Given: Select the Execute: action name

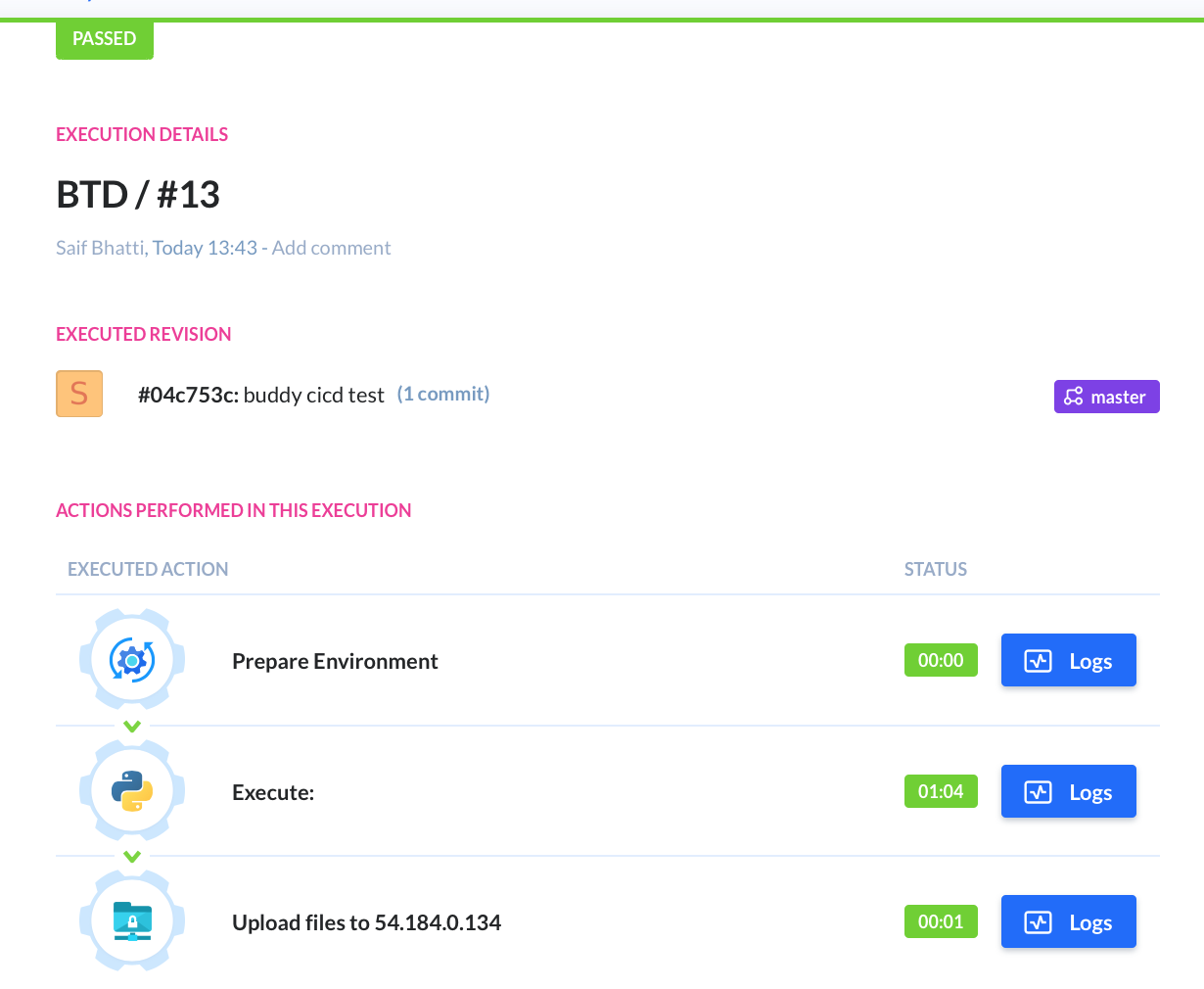Looking at the screenshot, I should (273, 792).
